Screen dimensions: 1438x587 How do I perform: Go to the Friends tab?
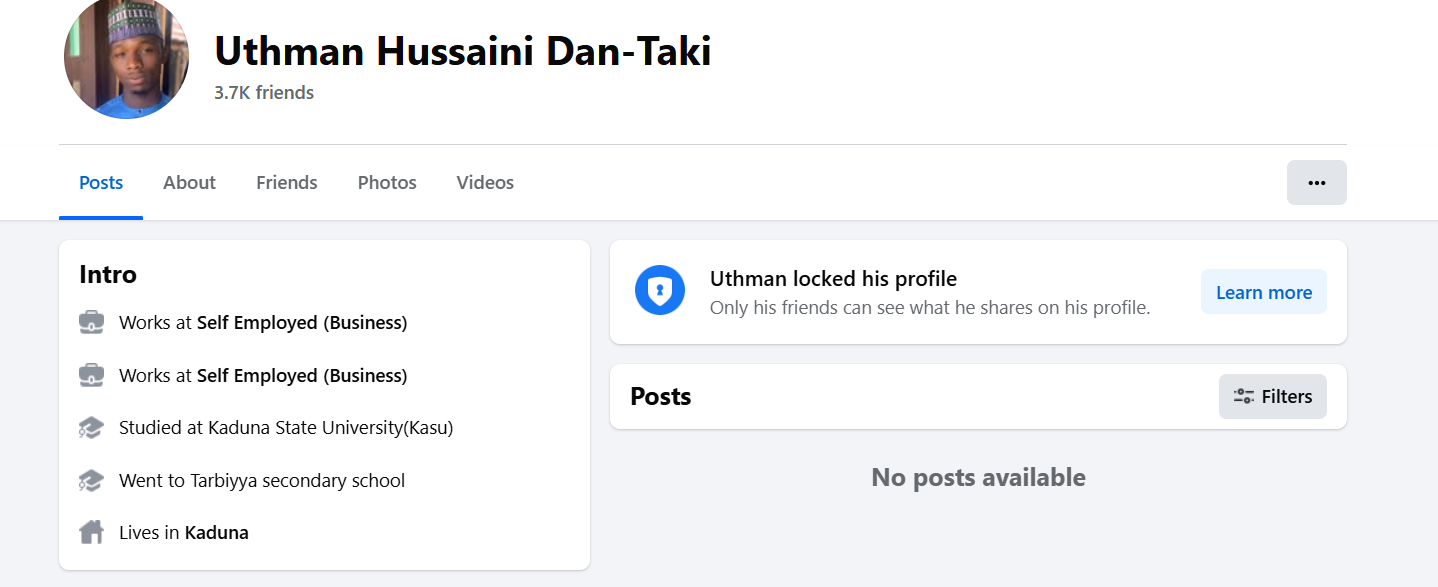point(287,183)
